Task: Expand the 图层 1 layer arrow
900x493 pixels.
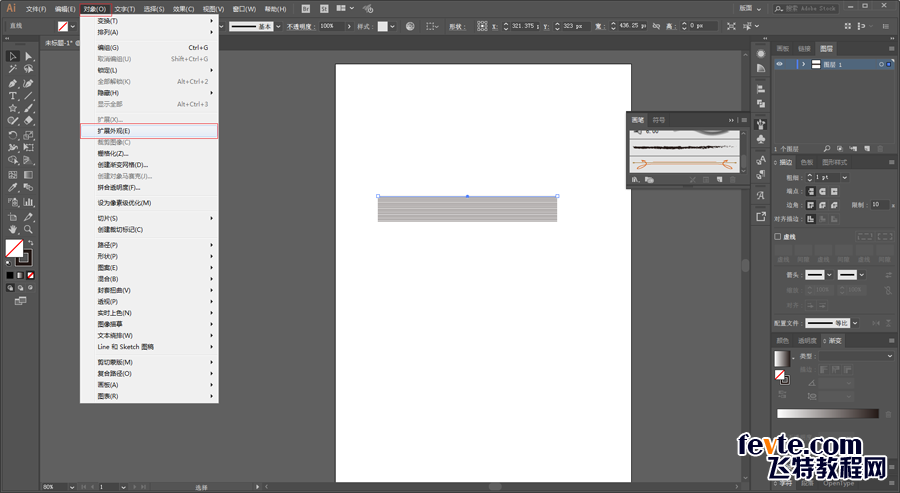Action: (x=804, y=64)
